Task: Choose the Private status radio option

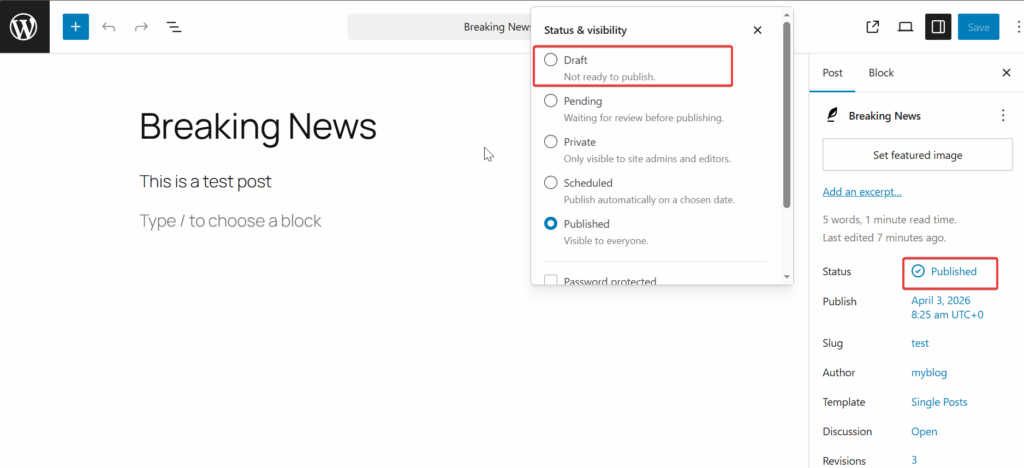Action: click(551, 142)
